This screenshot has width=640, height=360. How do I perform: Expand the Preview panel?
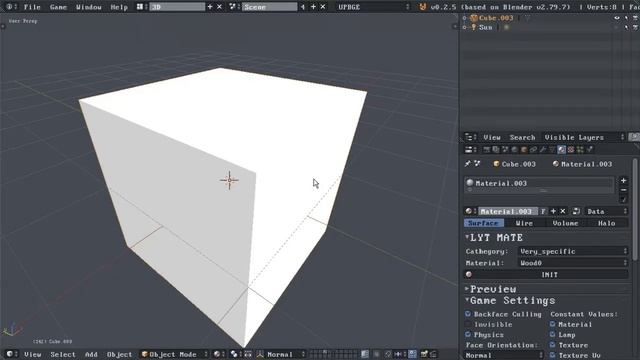tap(467, 289)
